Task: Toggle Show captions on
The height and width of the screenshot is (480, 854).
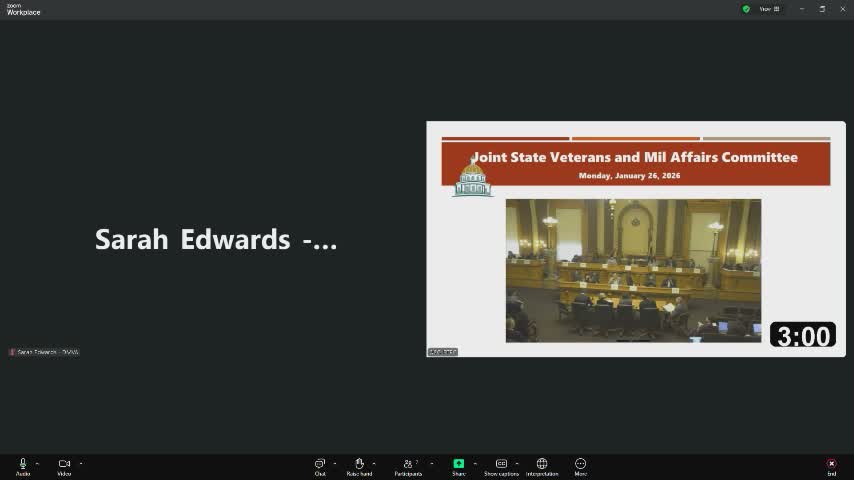Action: [x=501, y=464]
